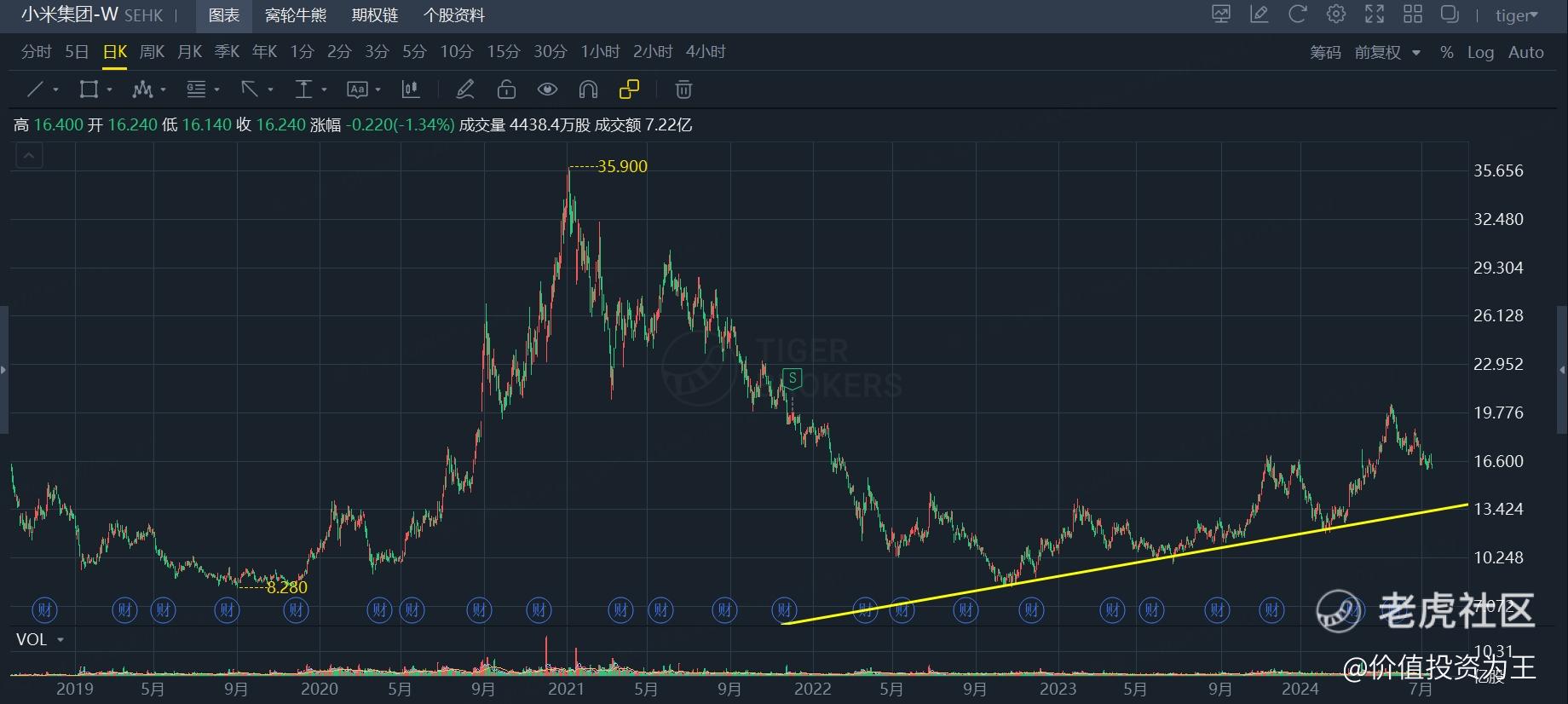This screenshot has height=704, width=1568.
Task: Select the 周K weekly period
Action: [152, 52]
